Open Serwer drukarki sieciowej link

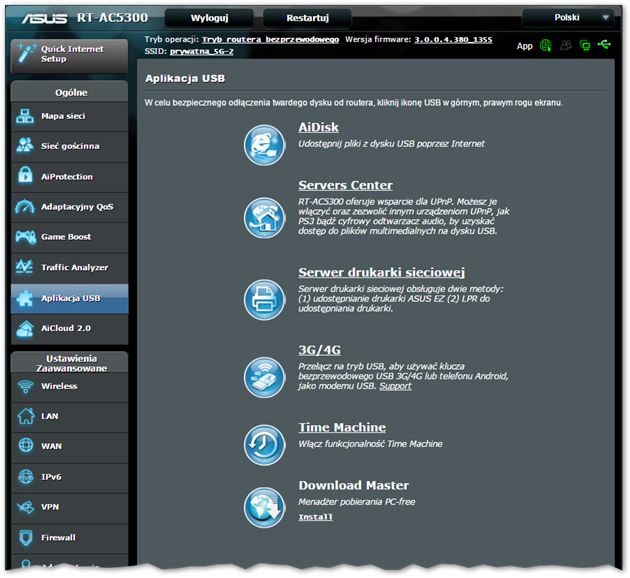pos(381,272)
